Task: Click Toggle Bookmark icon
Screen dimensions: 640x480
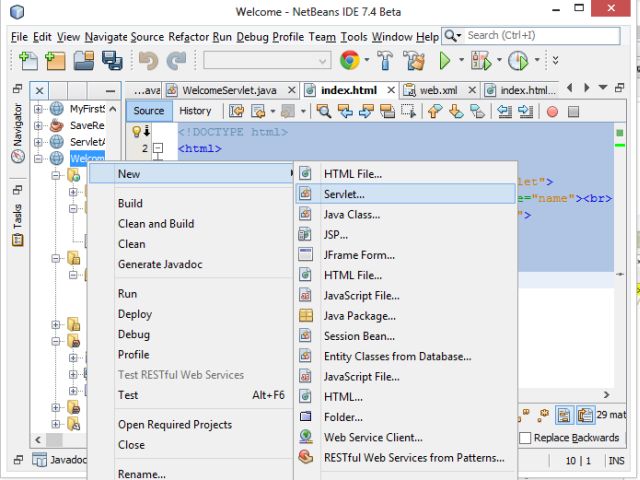Action: [x=477, y=111]
